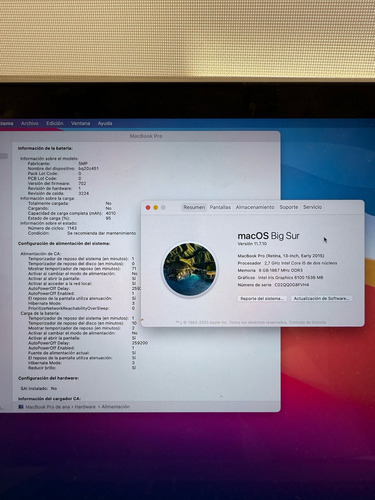Select 'Alimentación' in the path bar
375x500 pixels.
tap(116, 407)
